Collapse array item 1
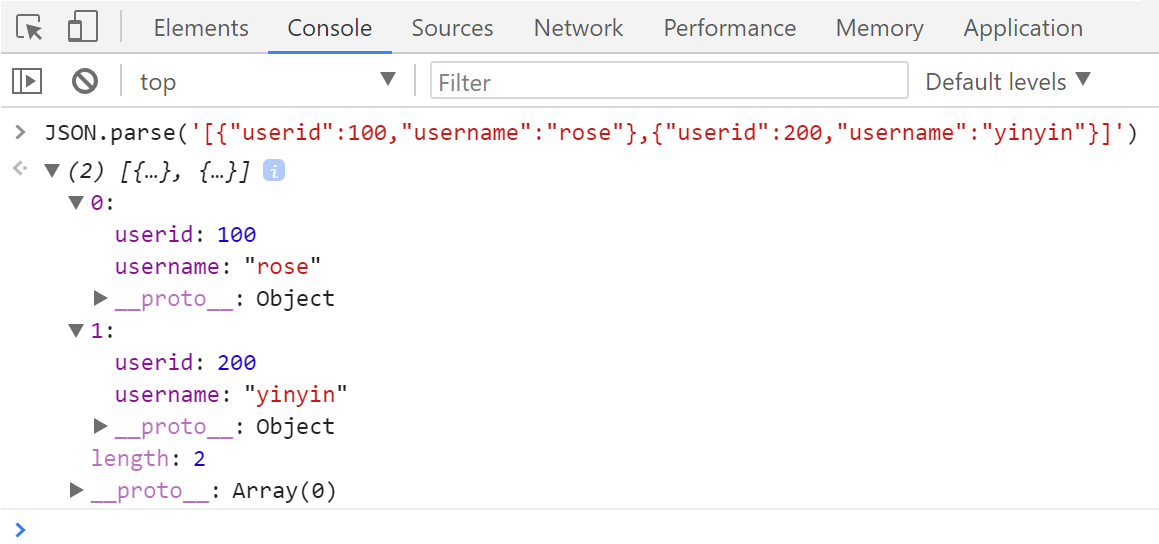This screenshot has height=544, width=1159. tap(76, 331)
